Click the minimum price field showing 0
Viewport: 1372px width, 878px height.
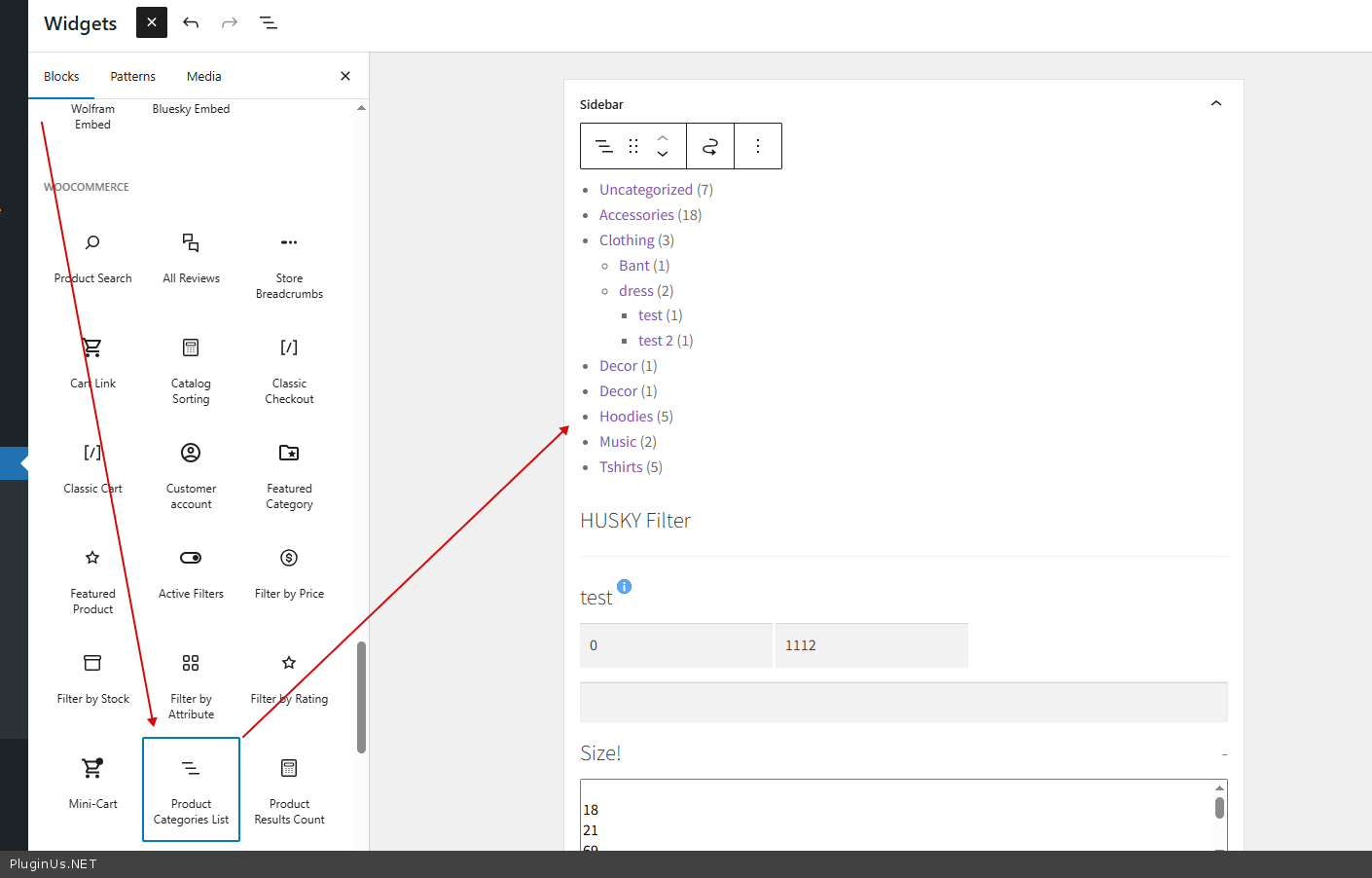(675, 645)
